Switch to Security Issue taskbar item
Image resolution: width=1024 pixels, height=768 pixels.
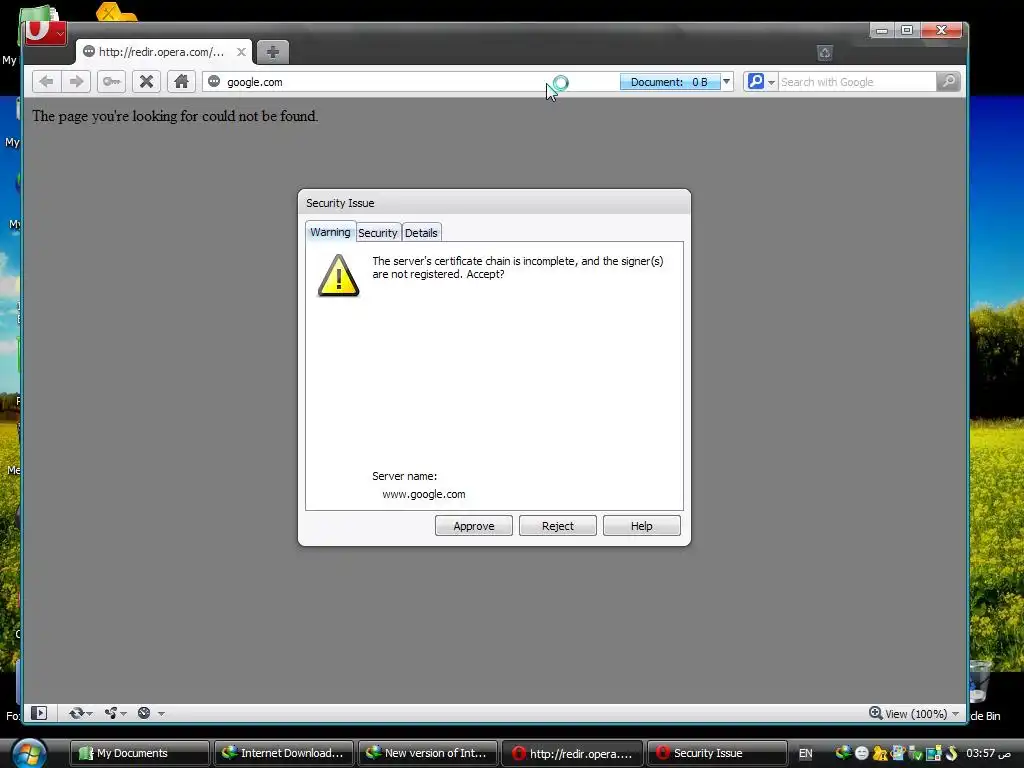click(716, 753)
